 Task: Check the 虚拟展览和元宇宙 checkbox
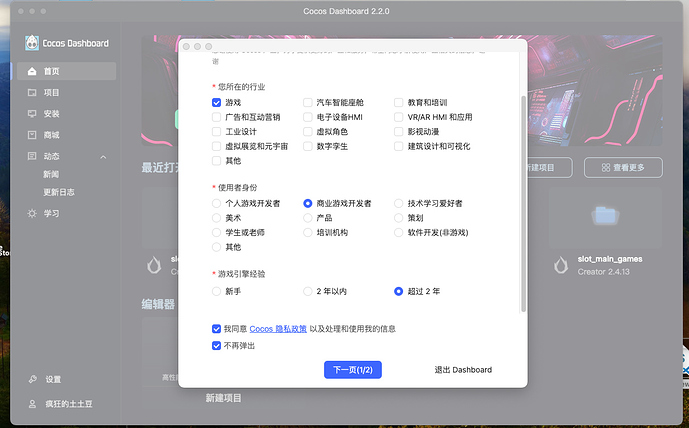tap(216, 146)
